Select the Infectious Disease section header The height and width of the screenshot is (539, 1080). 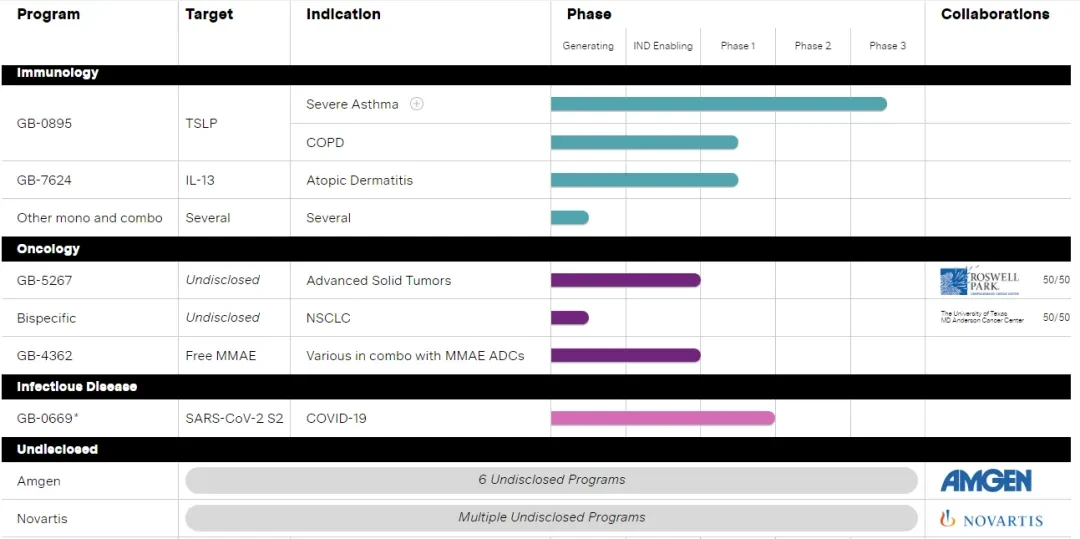536,387
